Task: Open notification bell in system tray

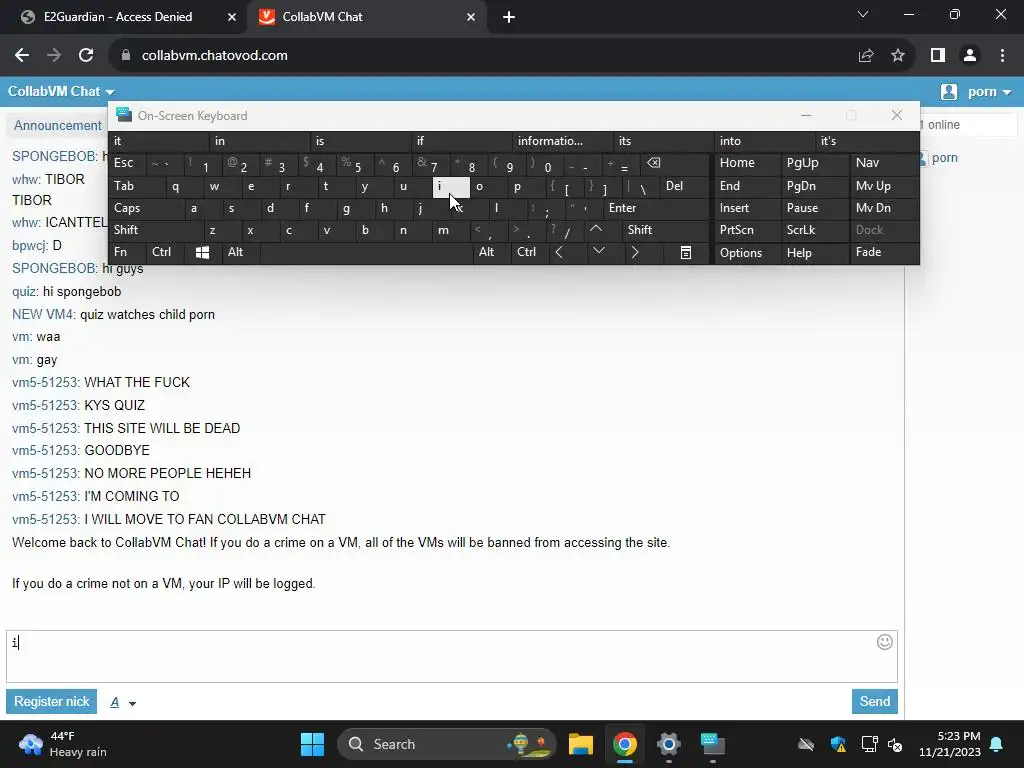Action: (x=997, y=744)
